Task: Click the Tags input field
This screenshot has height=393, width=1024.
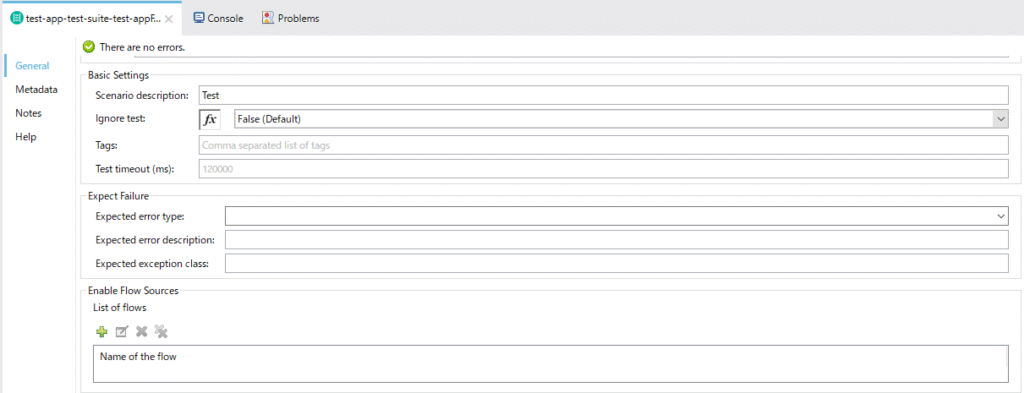Action: 603,145
